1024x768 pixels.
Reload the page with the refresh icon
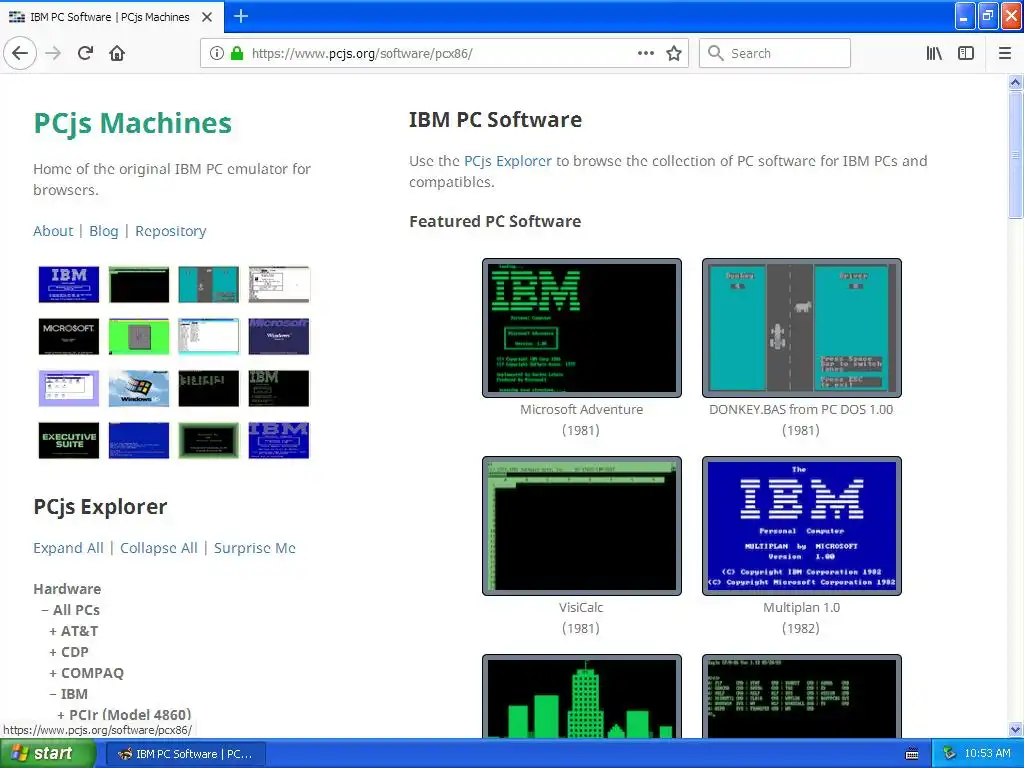pyautogui.click(x=86, y=53)
